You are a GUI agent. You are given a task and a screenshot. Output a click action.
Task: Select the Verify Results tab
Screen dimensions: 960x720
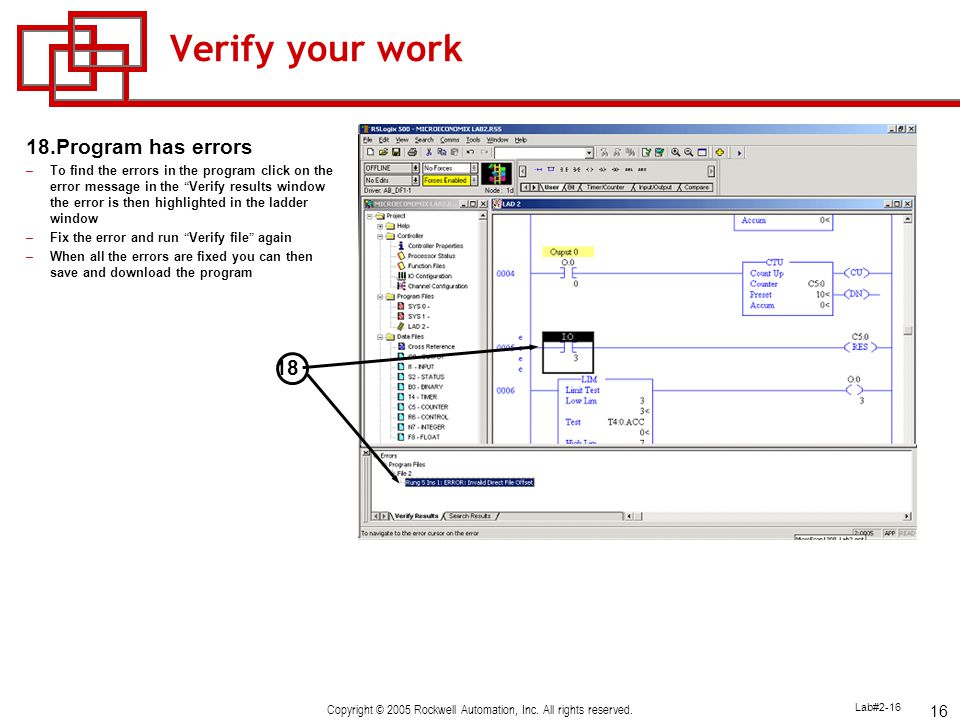tap(416, 516)
